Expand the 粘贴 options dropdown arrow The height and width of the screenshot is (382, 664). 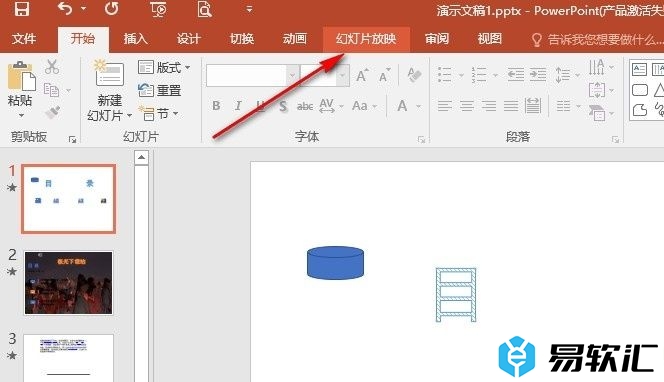click(21, 115)
